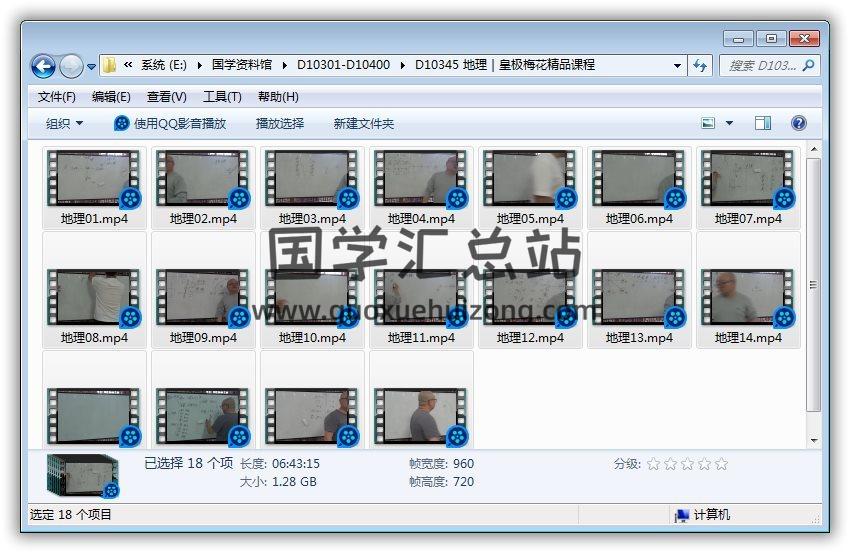Open the help question mark icon
This screenshot has height=553, width=850.
[x=798, y=123]
